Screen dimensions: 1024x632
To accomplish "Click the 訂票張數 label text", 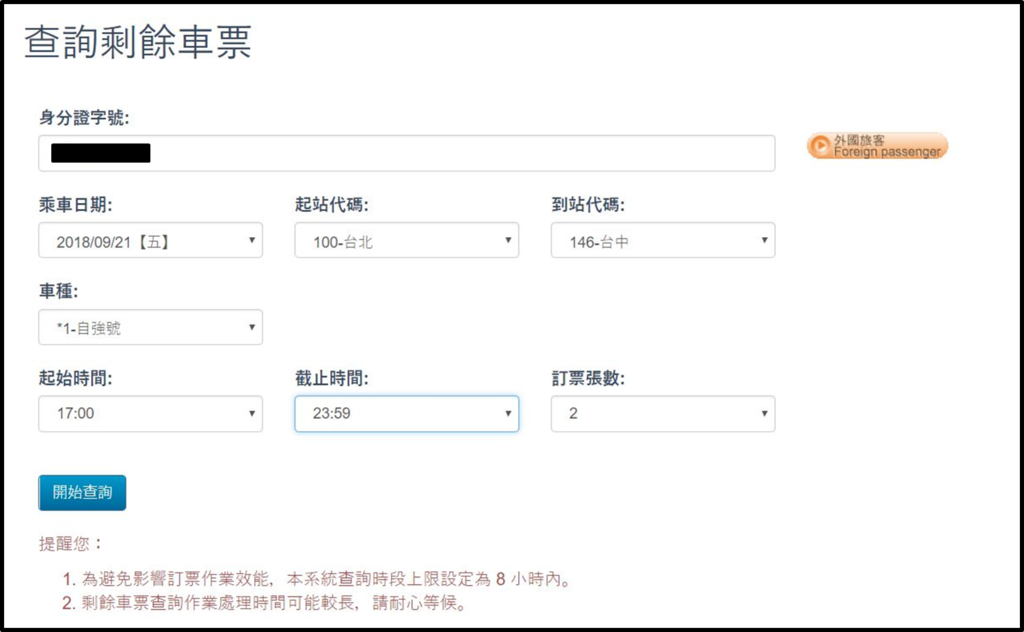I will point(588,378).
